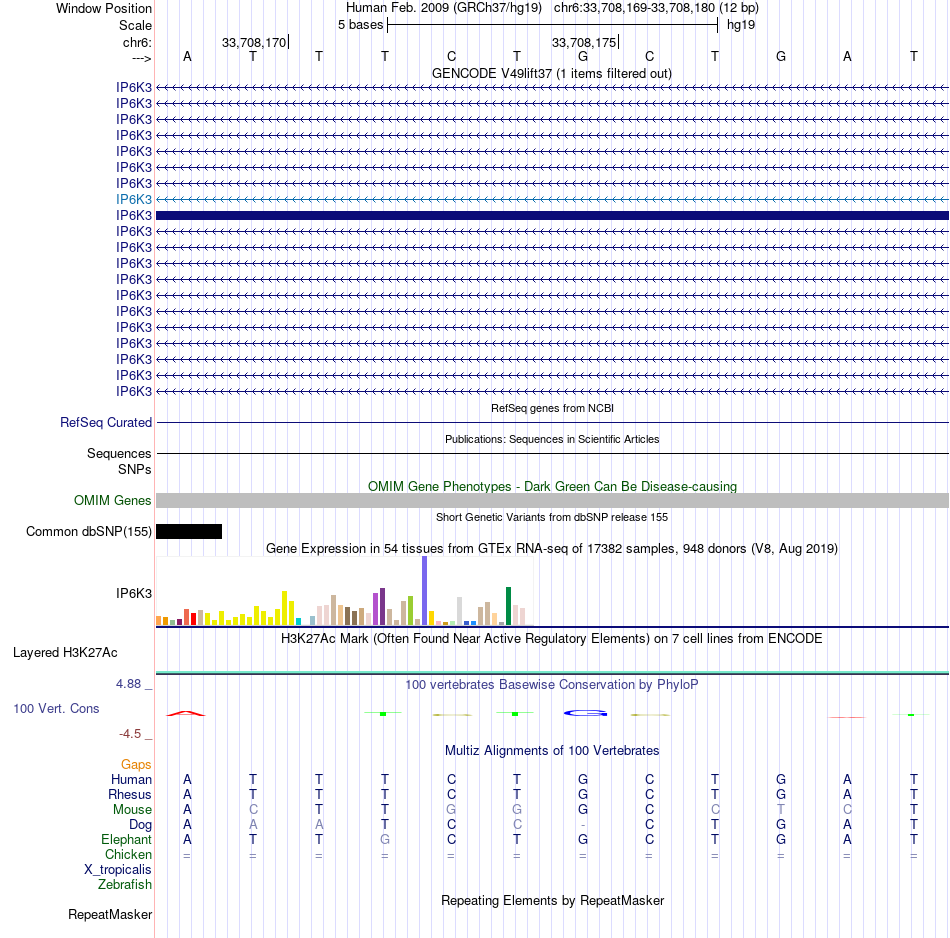Select the Elephant alignment row label
The height and width of the screenshot is (938, 950).
127,839
